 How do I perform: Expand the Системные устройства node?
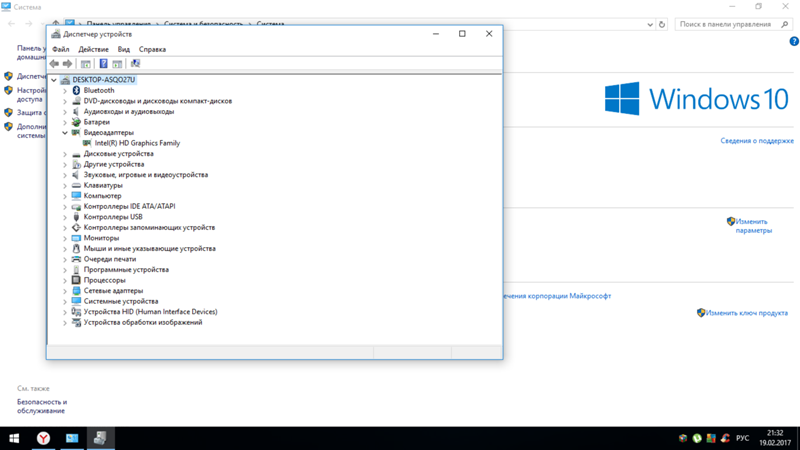tap(65, 302)
